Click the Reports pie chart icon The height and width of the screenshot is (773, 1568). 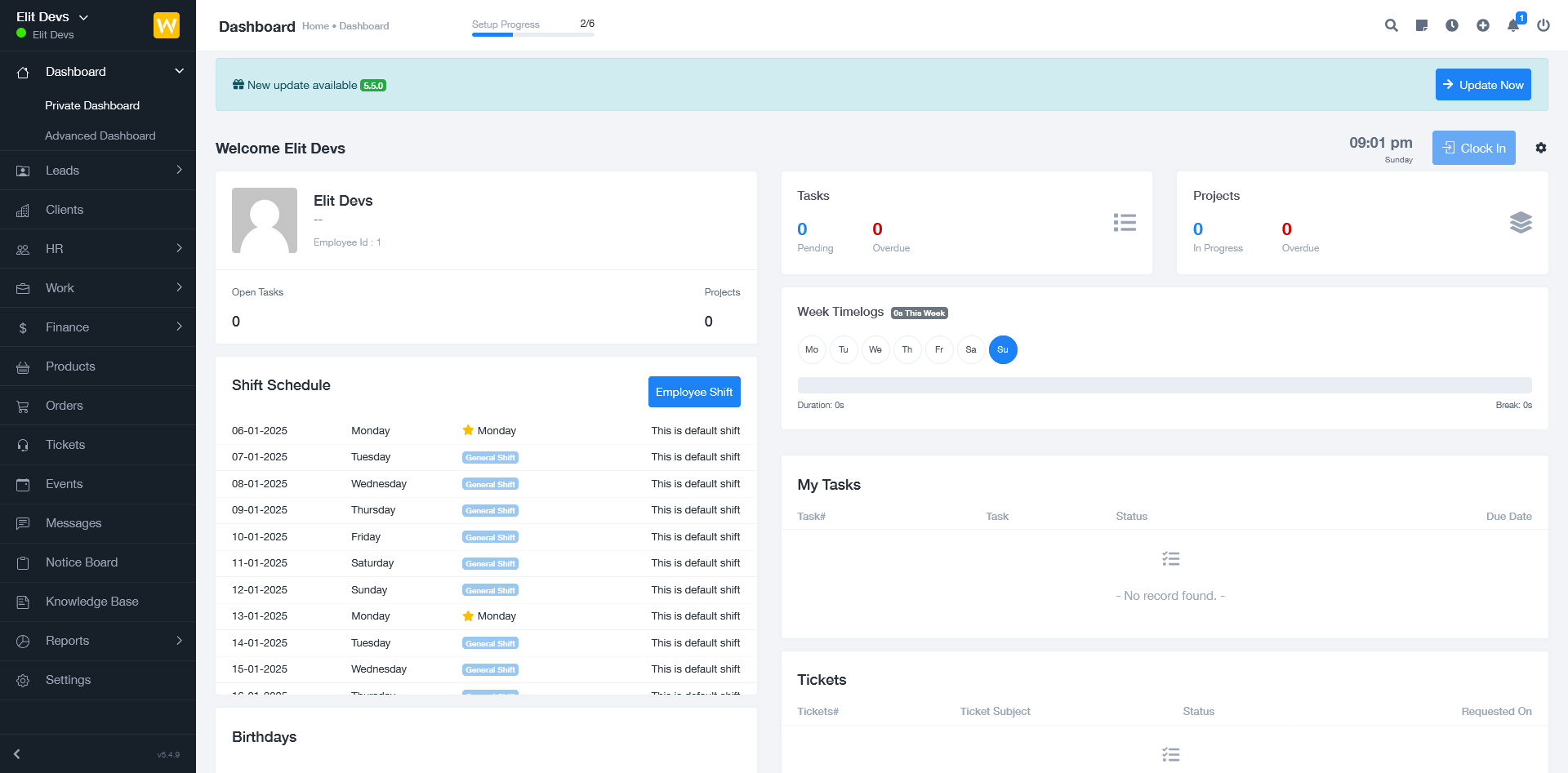tap(23, 641)
